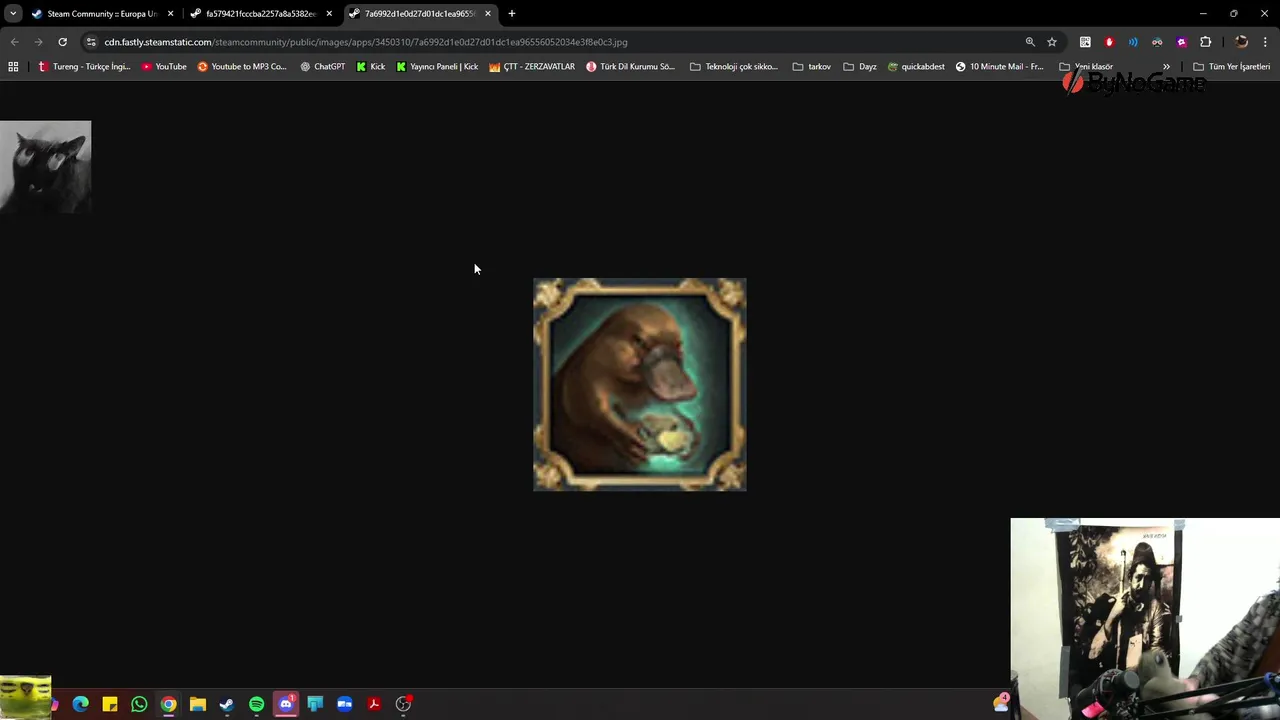Open the red hand ad-blocker extension

point(1109,42)
